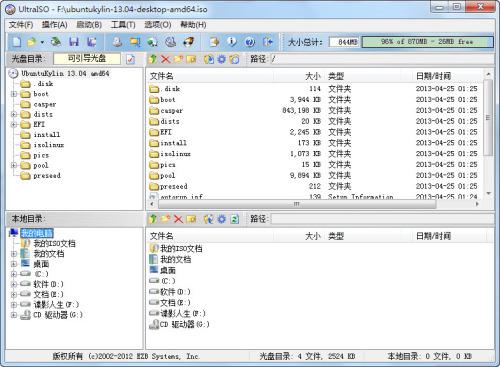Open the 工具(T) menu
The width and height of the screenshot is (500, 367).
point(123,25)
